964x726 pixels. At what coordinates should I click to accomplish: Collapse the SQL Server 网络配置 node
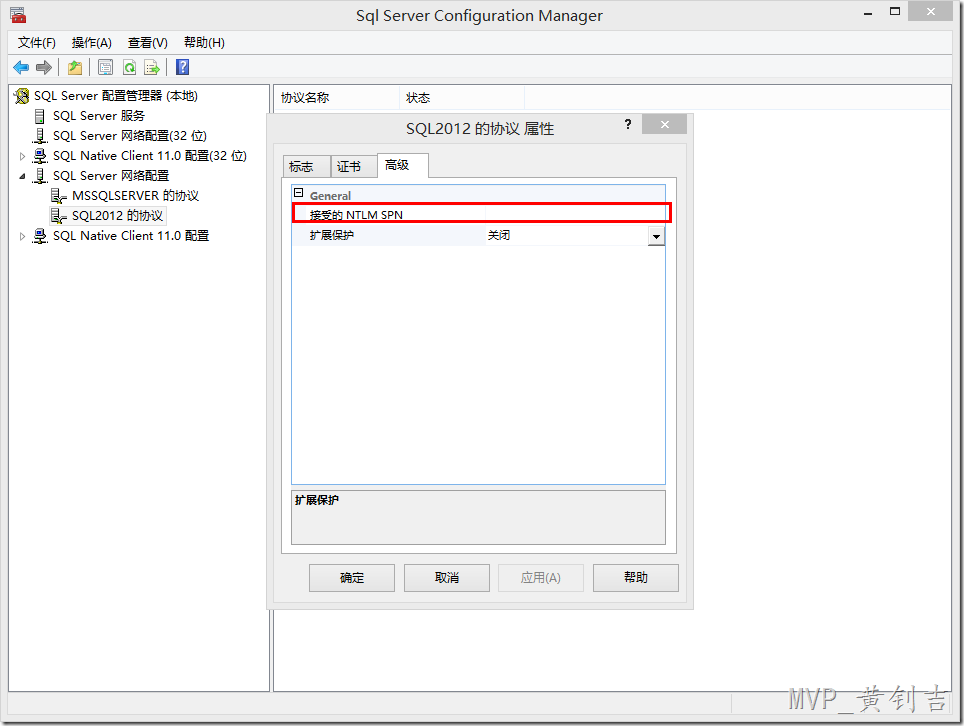23,176
